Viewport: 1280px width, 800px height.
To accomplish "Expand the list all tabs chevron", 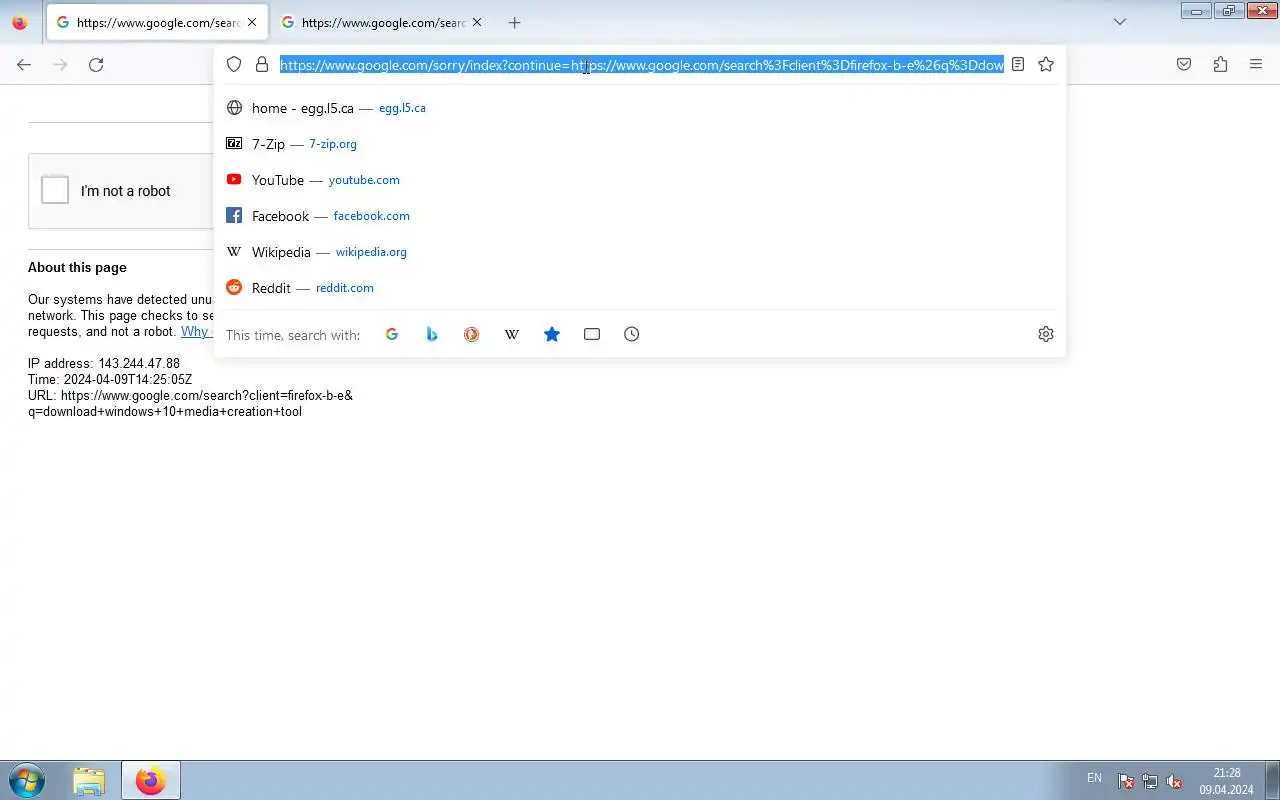I will (1120, 22).
